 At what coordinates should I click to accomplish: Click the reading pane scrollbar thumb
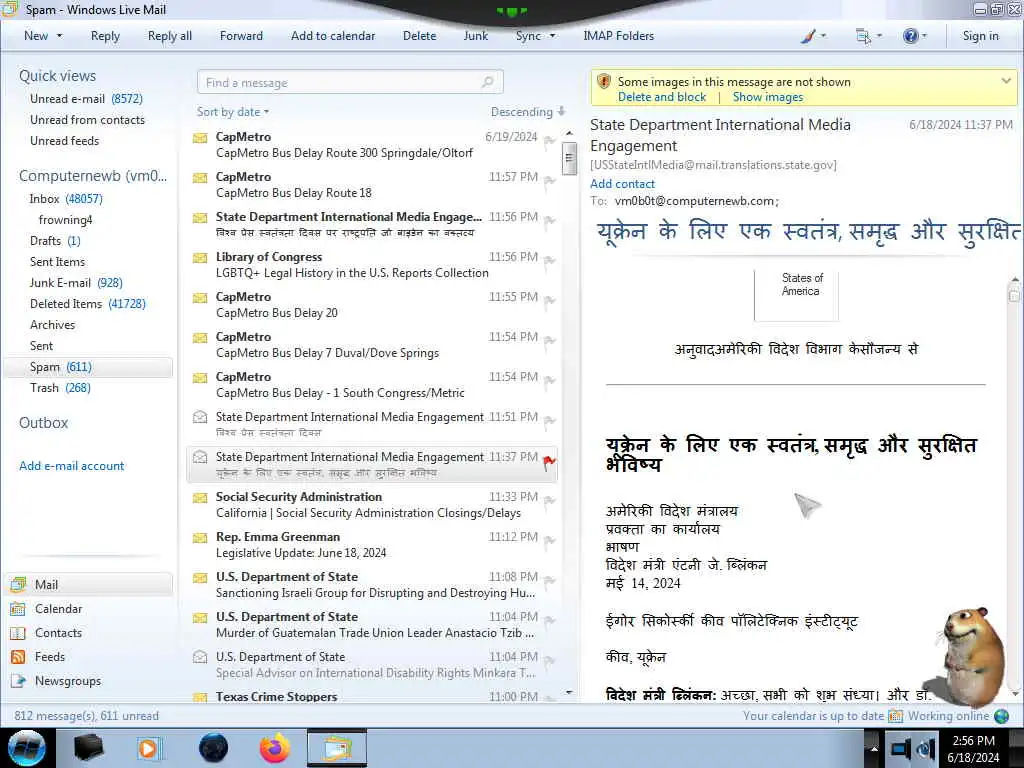1014,293
